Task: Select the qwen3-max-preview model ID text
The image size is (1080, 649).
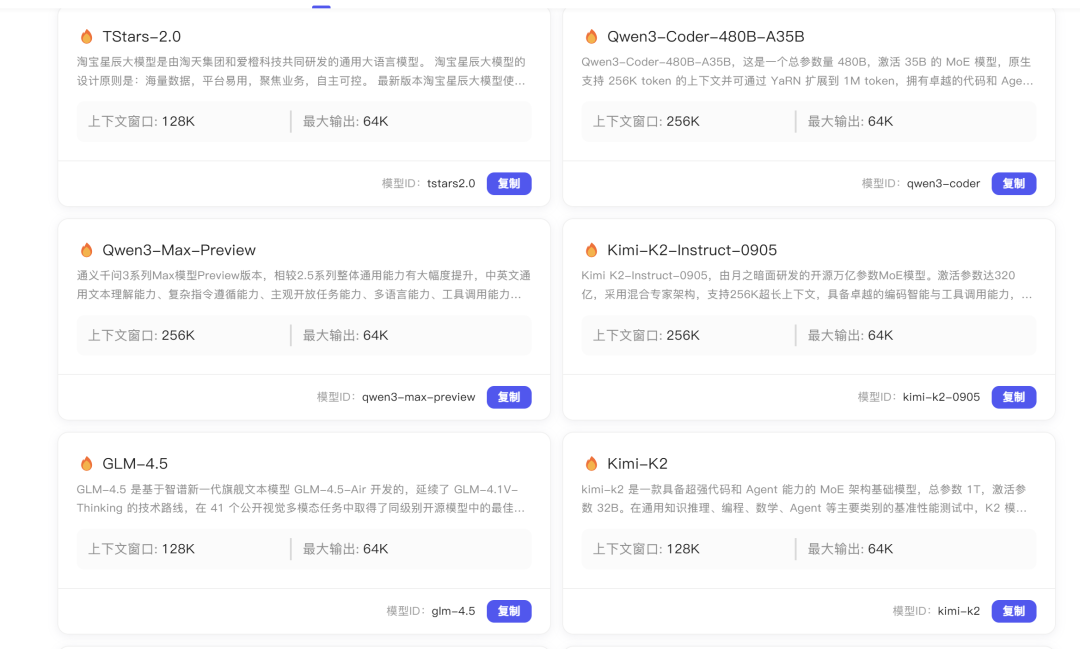Action: (x=419, y=397)
